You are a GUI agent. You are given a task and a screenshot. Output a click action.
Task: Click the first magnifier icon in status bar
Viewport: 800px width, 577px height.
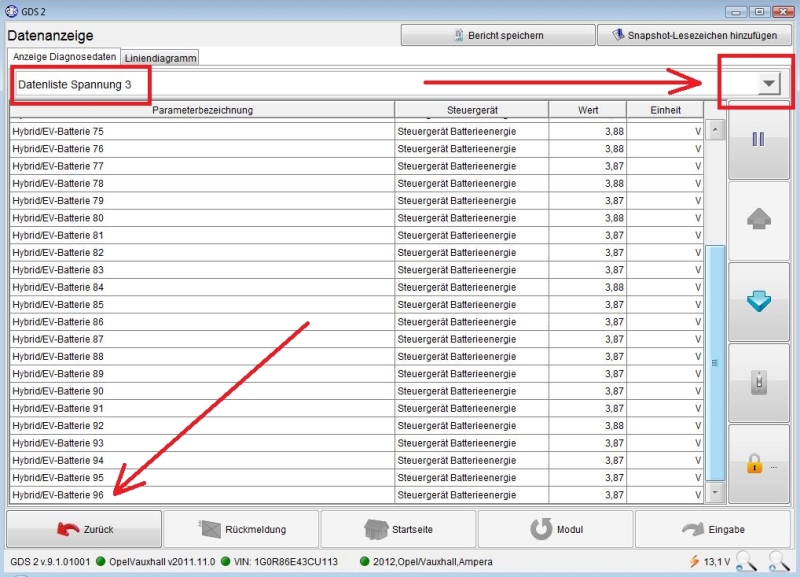click(x=746, y=562)
